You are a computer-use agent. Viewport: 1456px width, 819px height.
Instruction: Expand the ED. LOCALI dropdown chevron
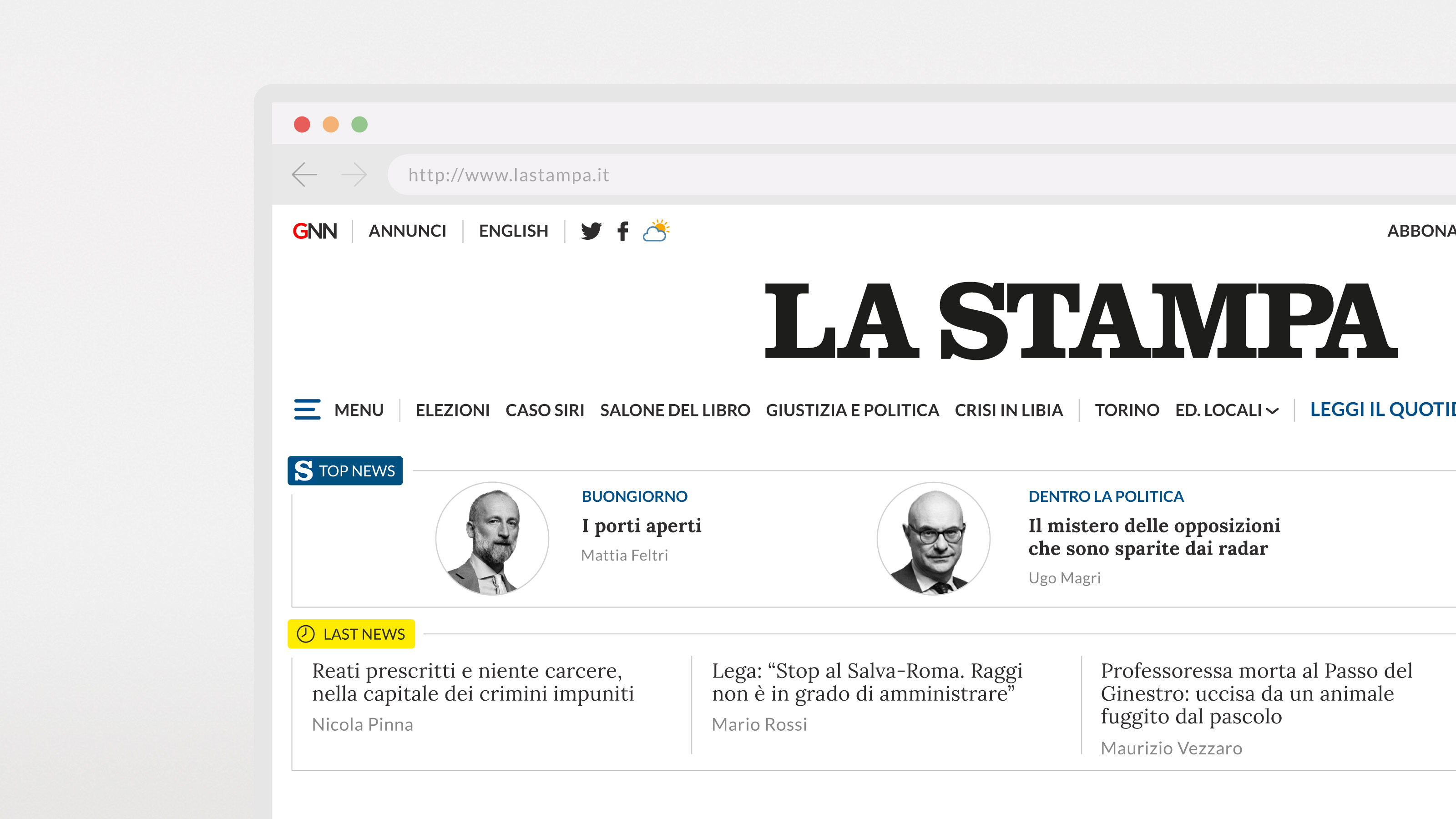click(x=1272, y=411)
